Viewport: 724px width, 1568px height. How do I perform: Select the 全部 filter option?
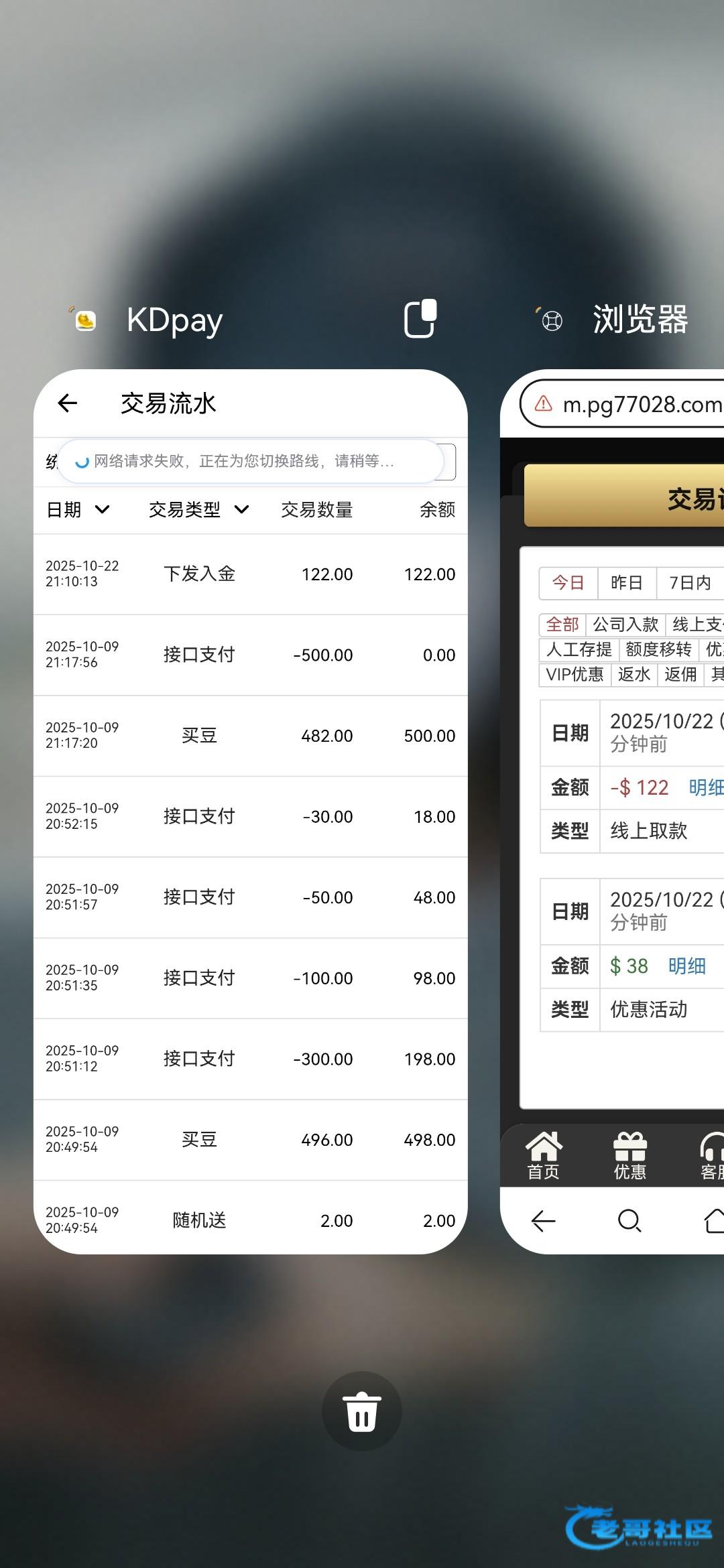point(562,625)
